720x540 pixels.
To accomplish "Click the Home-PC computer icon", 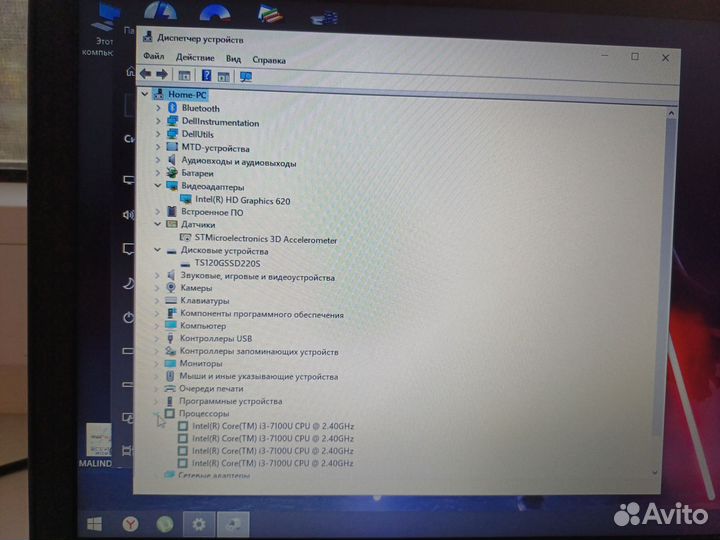I will (x=159, y=94).
